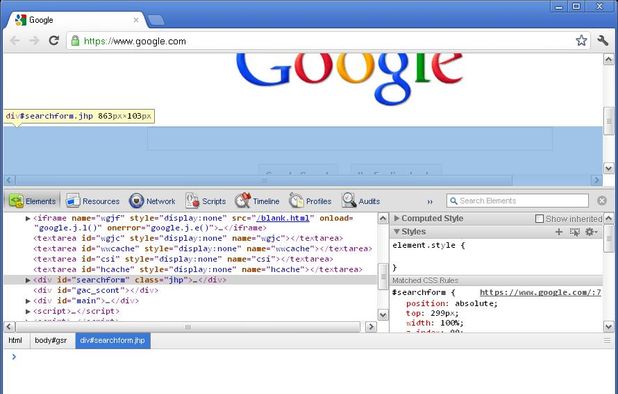Go forward with the browser forward arrow

point(34,41)
